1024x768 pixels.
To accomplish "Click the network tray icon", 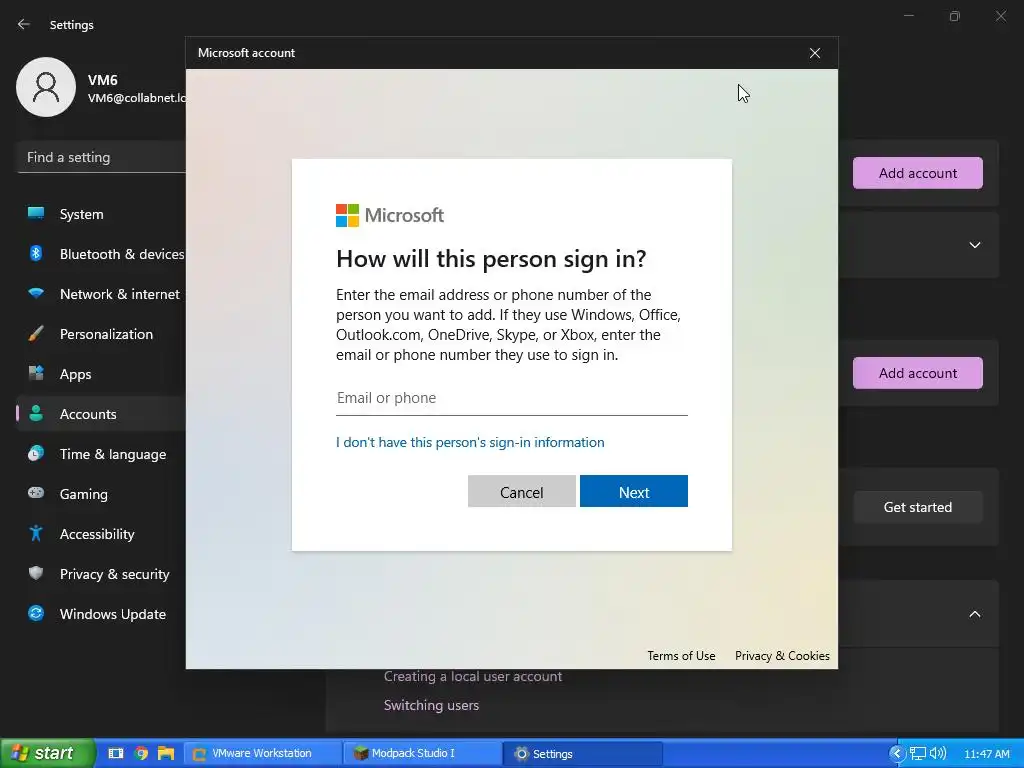I will pyautogui.click(x=918, y=754).
